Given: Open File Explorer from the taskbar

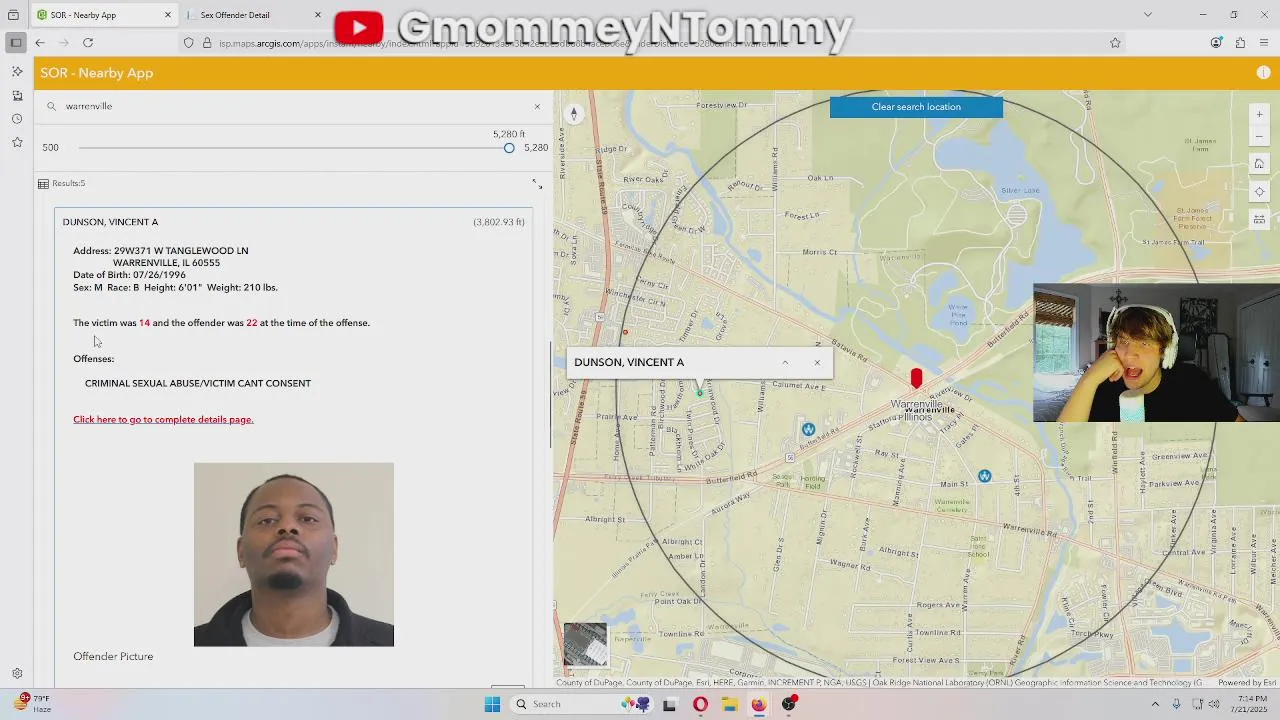Looking at the screenshot, I should (x=729, y=704).
